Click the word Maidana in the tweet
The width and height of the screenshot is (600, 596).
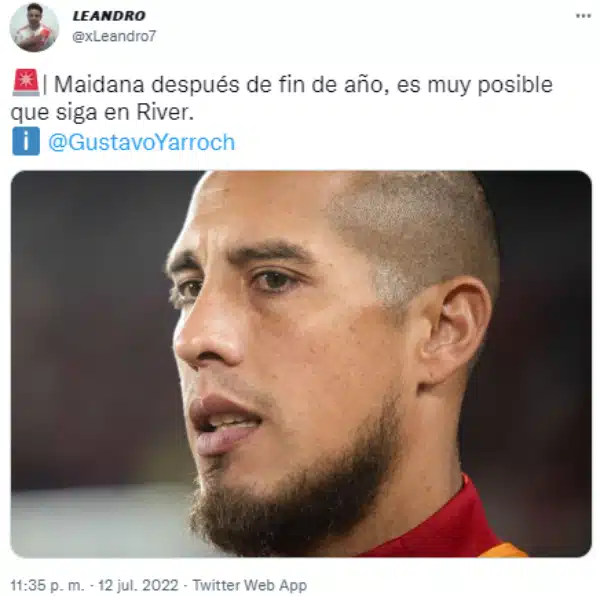point(99,84)
